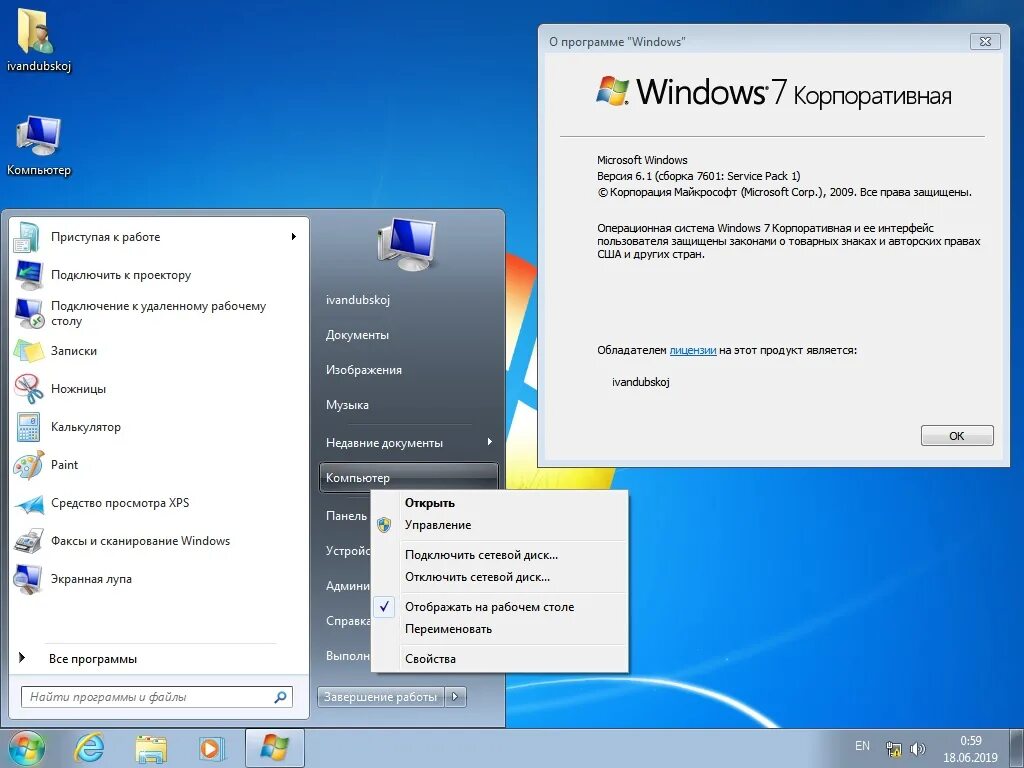Close the О программе Windows dialog
Image resolution: width=1024 pixels, height=768 pixels.
tap(985, 41)
